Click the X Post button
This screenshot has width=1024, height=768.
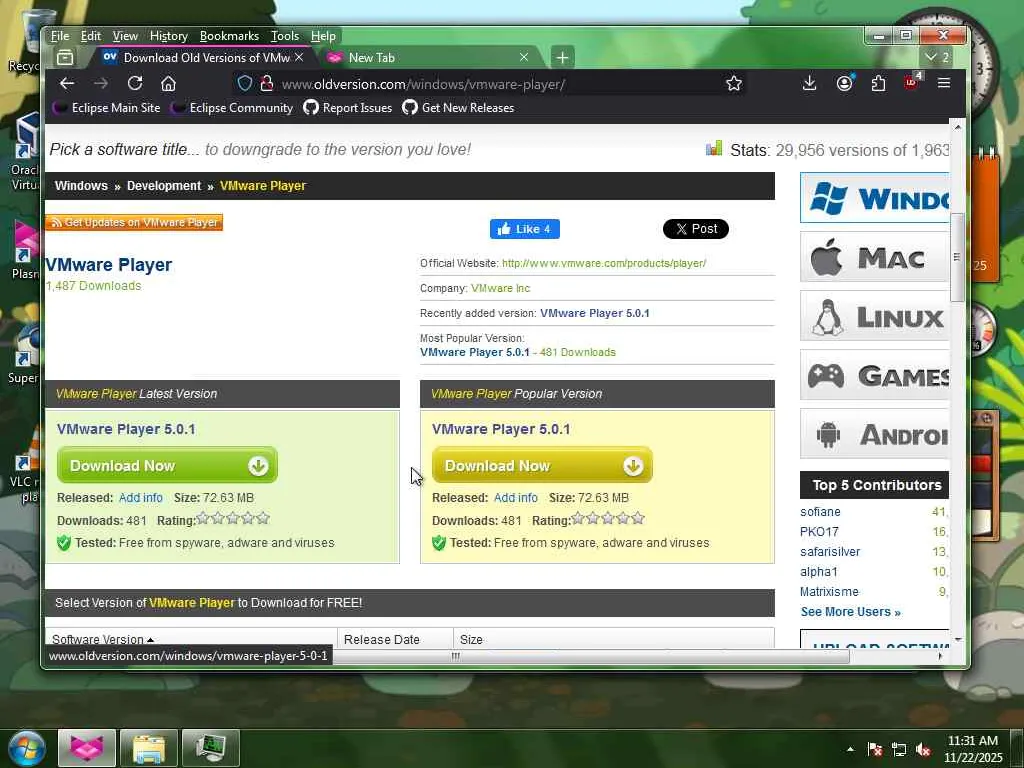pyautogui.click(x=696, y=229)
